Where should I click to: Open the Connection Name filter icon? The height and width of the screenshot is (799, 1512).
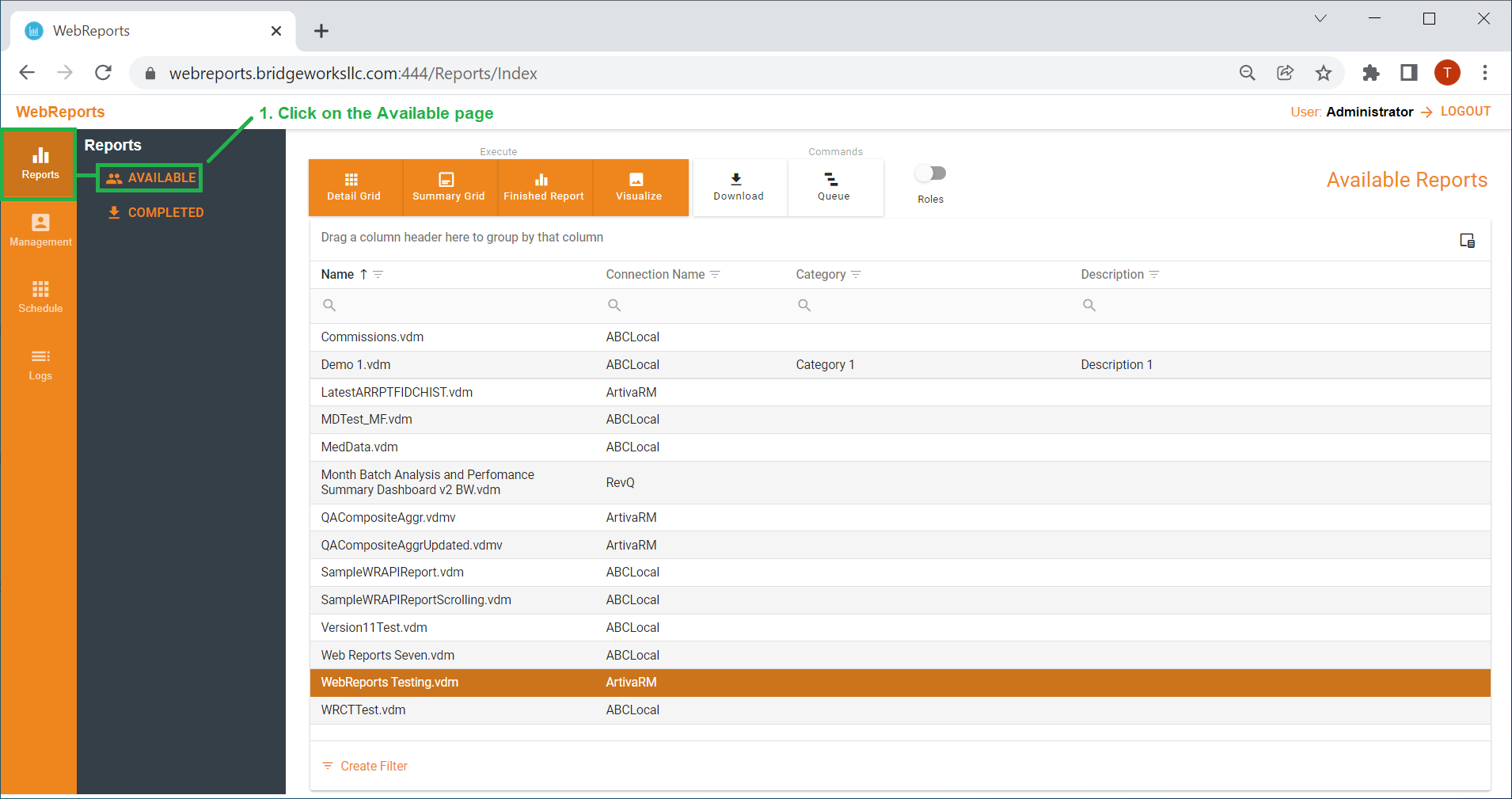pos(715,274)
